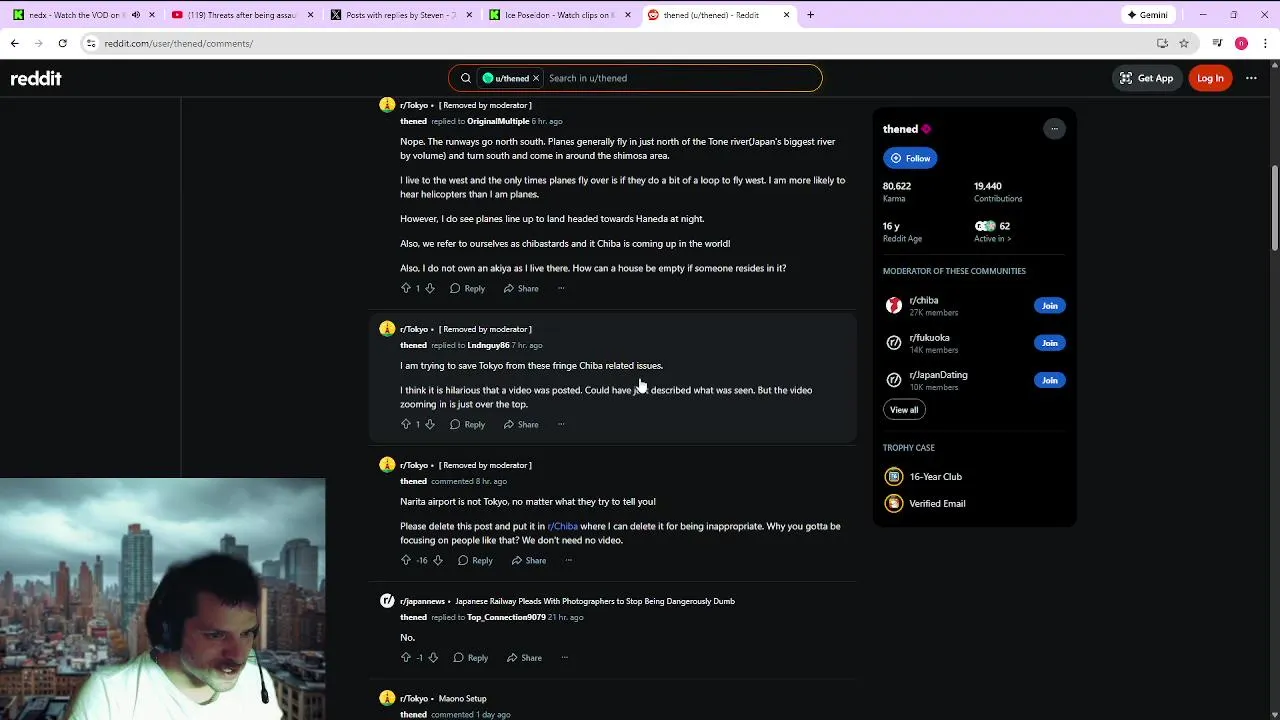
Task: Open the r/fukuoka community link
Action: [x=929, y=338]
